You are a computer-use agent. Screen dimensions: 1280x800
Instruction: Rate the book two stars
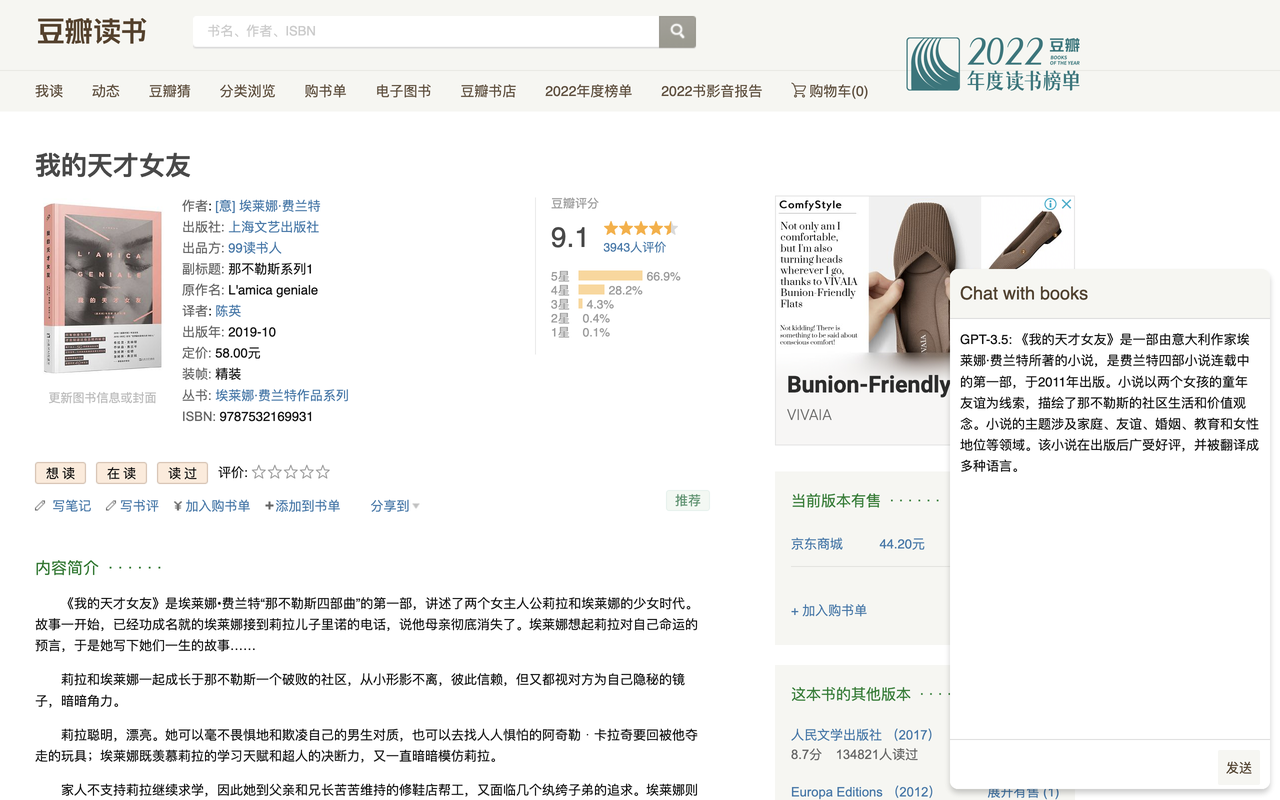coord(275,472)
